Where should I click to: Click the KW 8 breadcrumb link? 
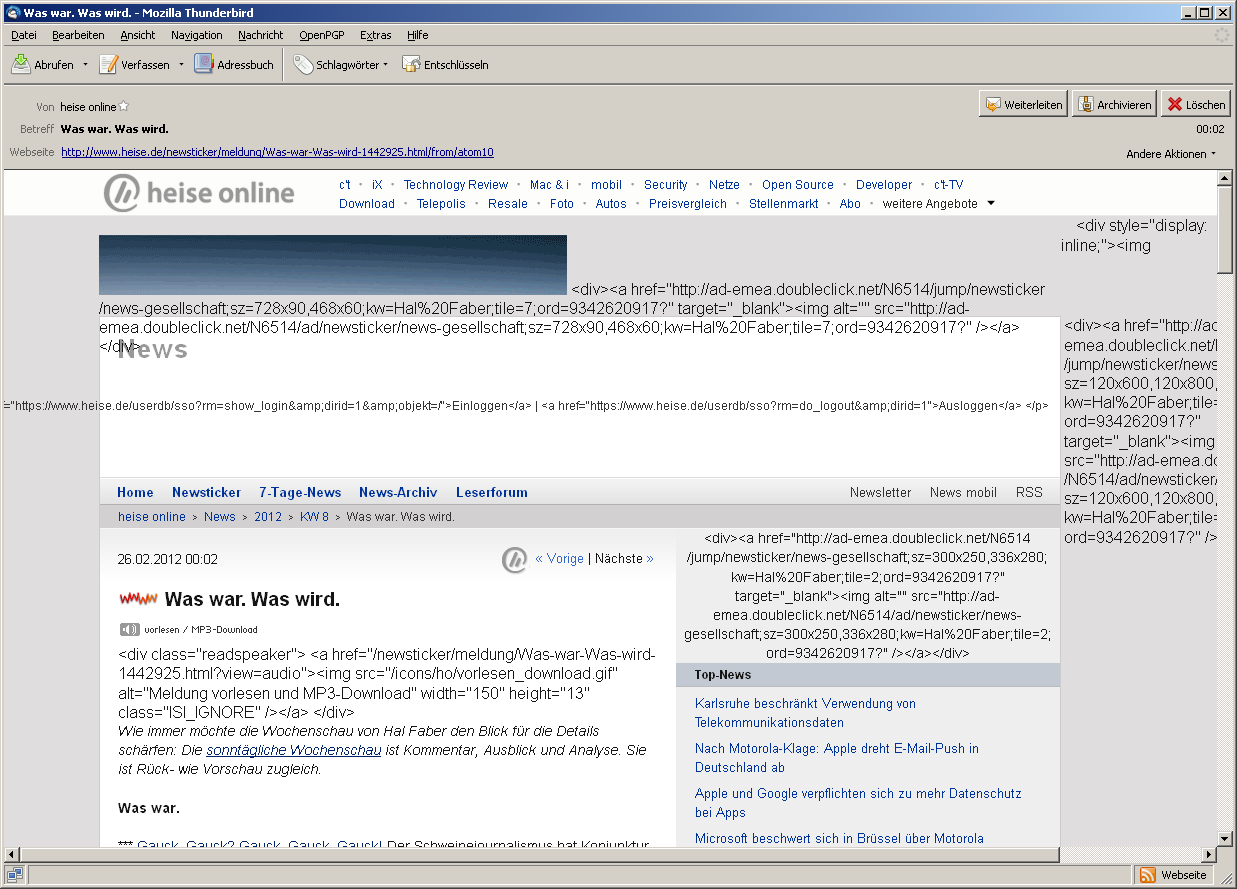click(315, 517)
